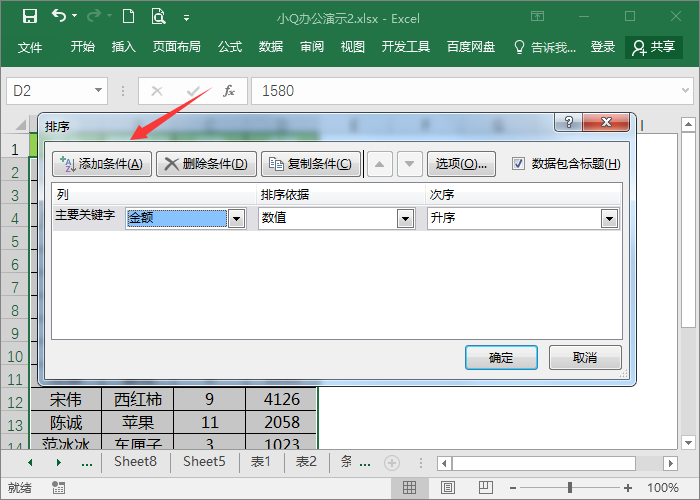Open the 升序 order dropdown

pos(609,219)
